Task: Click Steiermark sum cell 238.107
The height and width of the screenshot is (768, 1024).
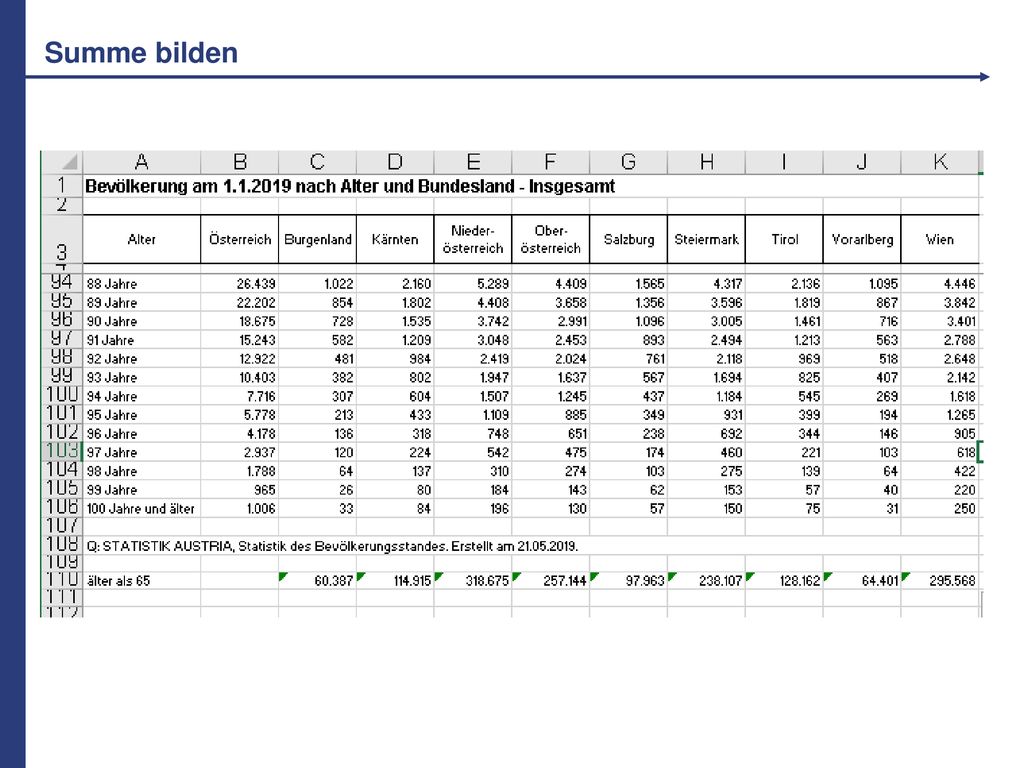Action: (706, 580)
